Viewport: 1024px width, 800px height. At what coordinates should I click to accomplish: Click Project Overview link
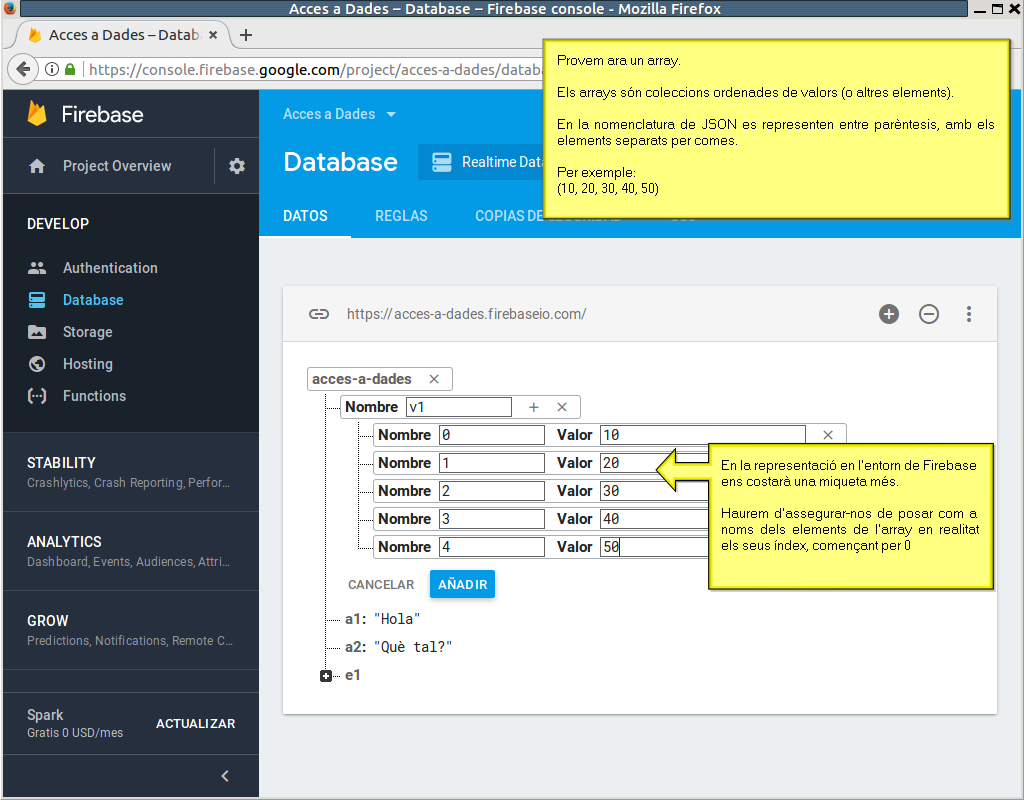coord(117,166)
